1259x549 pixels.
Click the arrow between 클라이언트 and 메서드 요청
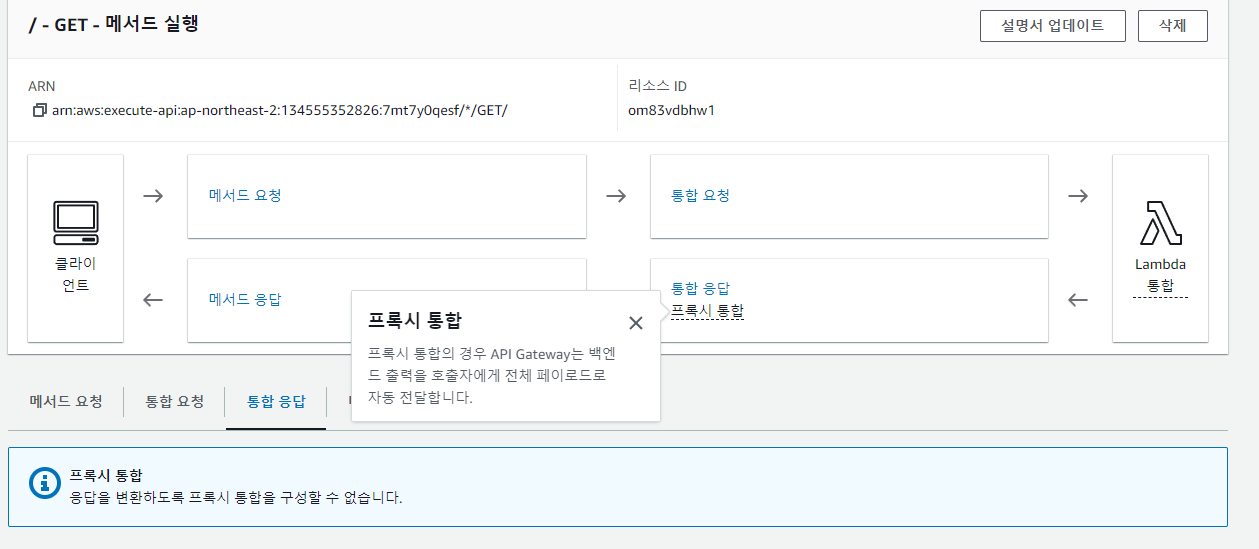tap(153, 196)
